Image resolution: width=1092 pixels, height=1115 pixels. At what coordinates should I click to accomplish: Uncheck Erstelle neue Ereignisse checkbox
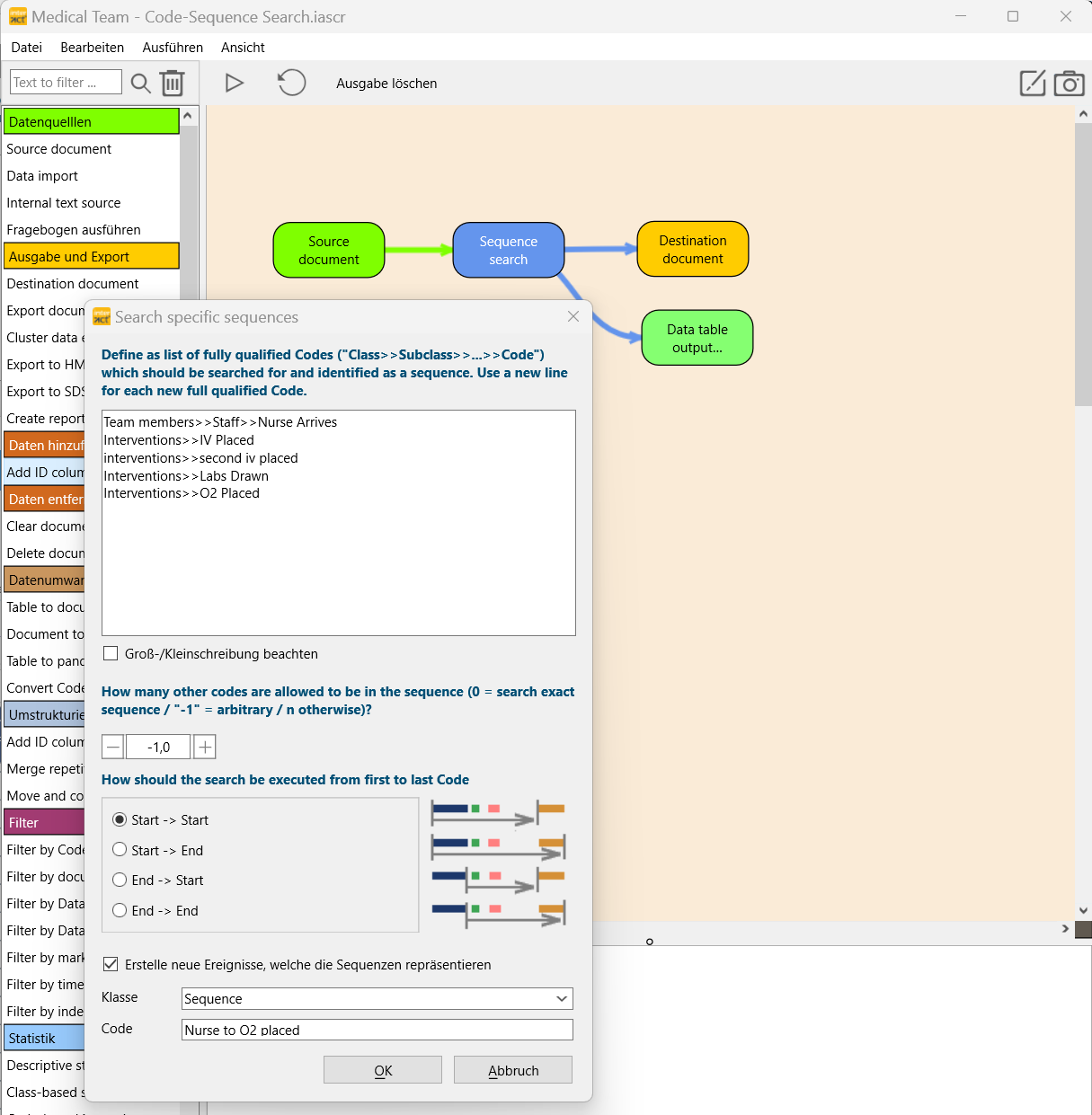coord(111,964)
